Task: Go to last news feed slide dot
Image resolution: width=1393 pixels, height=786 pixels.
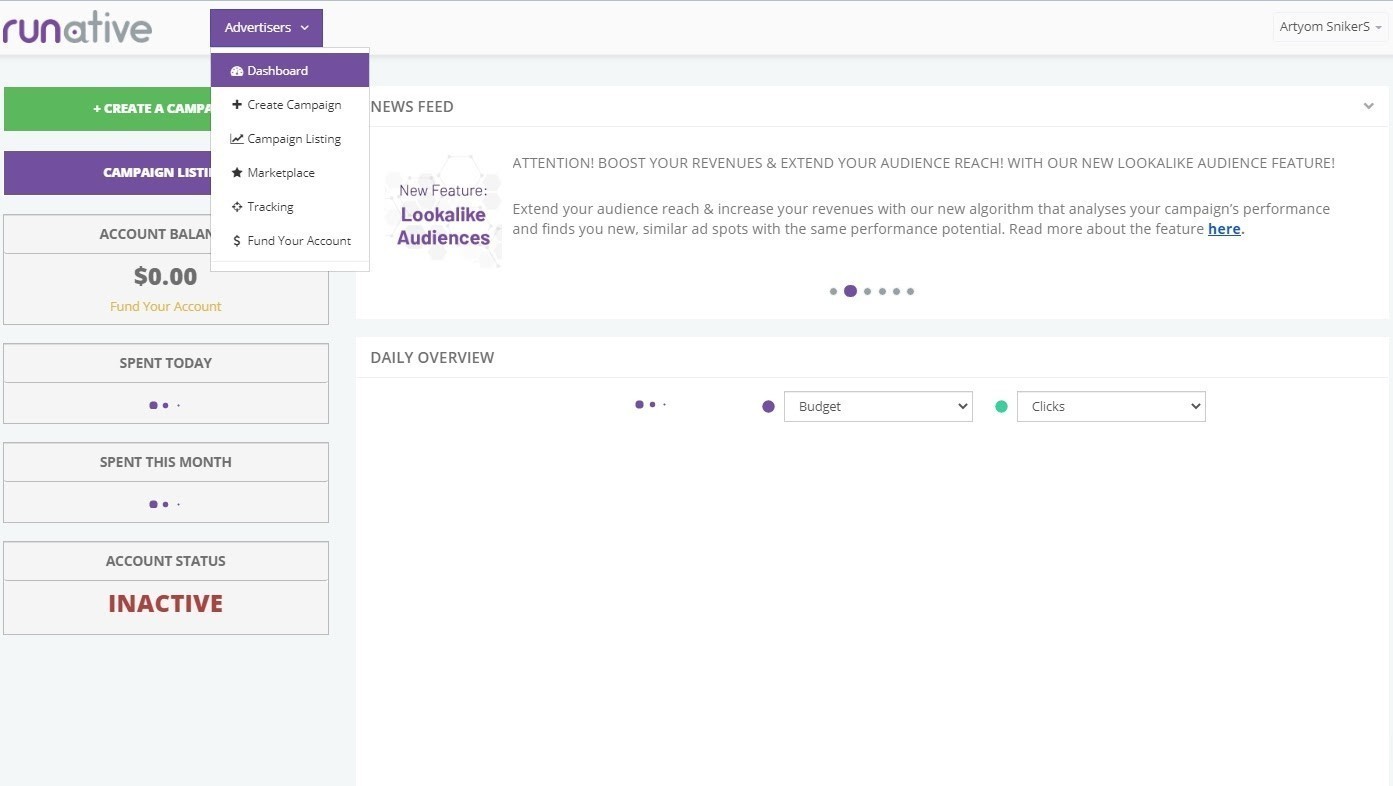Action: click(910, 292)
